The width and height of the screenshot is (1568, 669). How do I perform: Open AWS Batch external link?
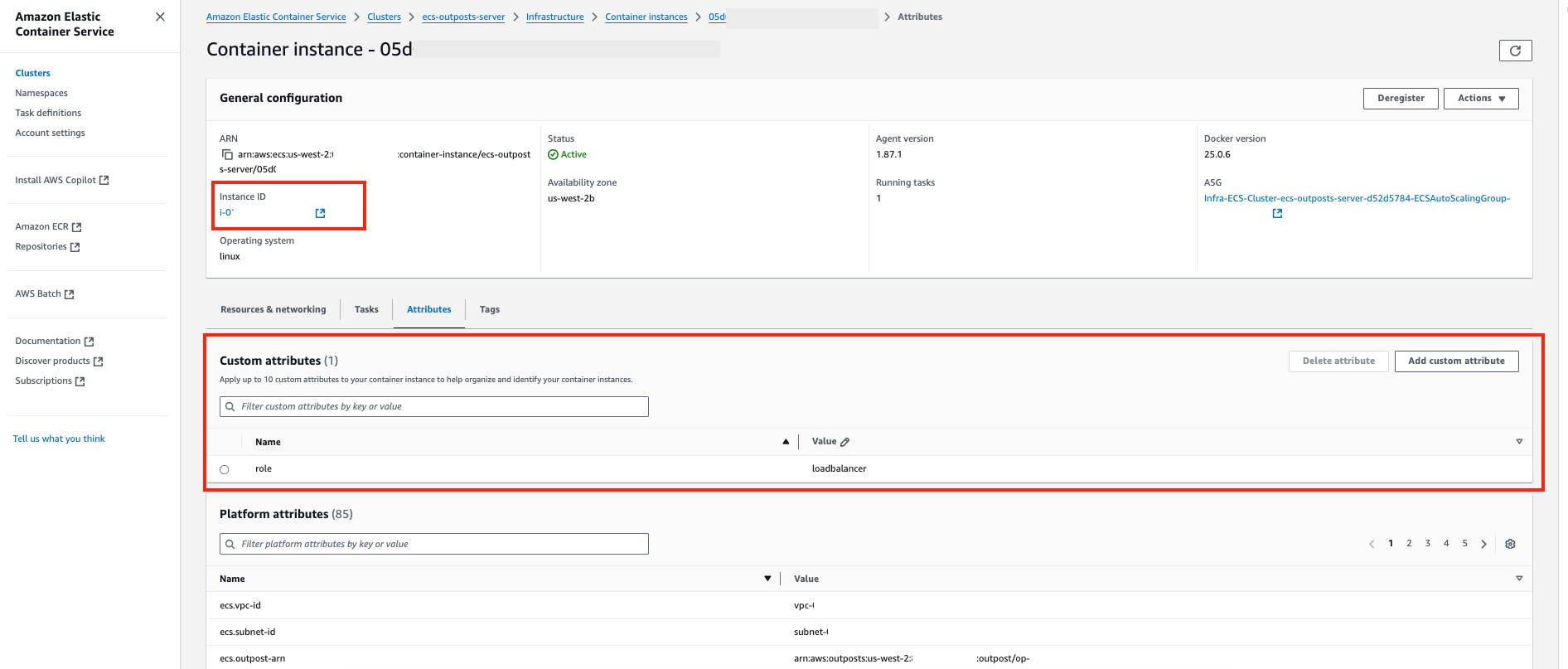[45, 293]
